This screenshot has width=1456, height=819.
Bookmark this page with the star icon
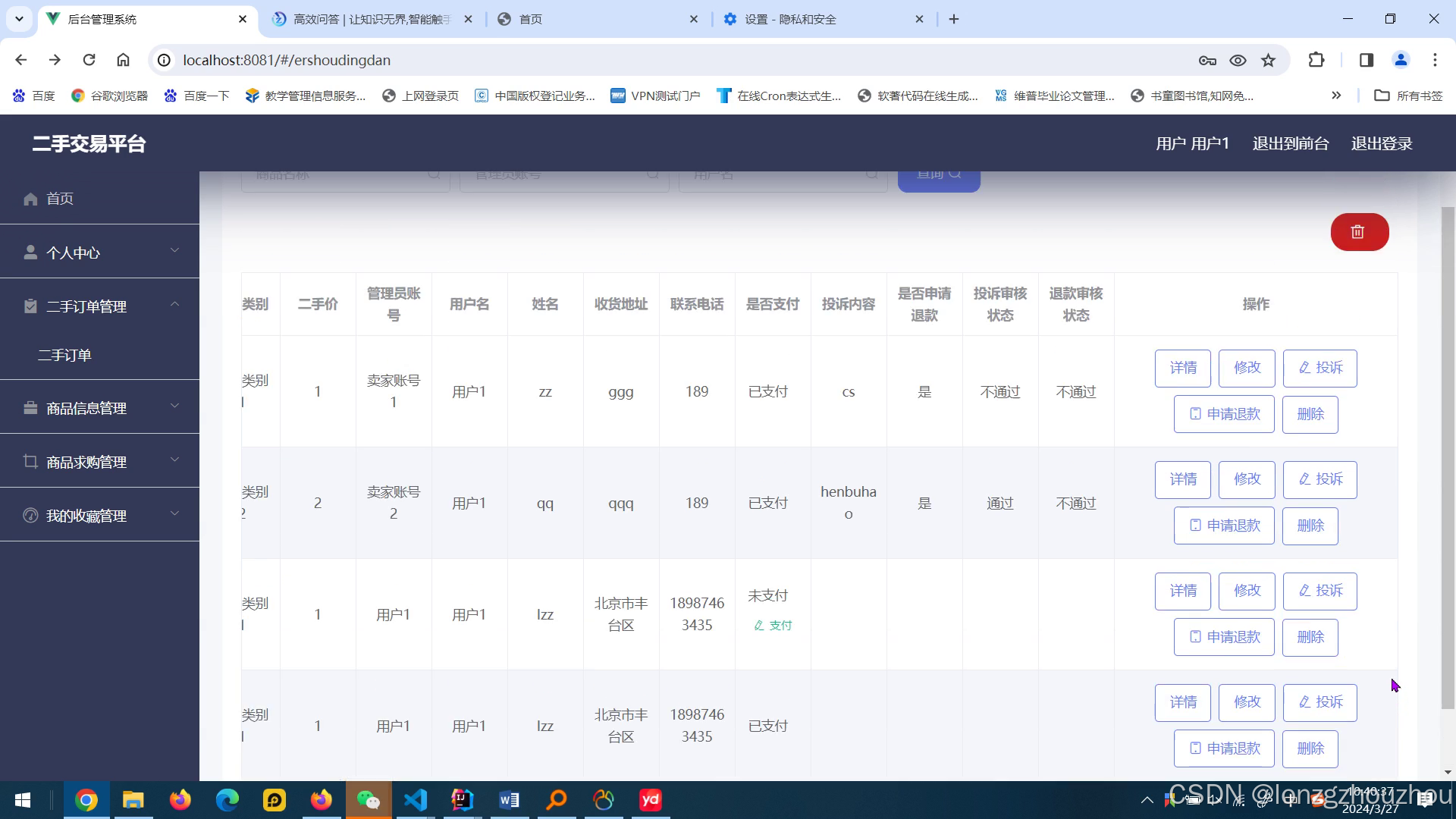pos(1268,60)
